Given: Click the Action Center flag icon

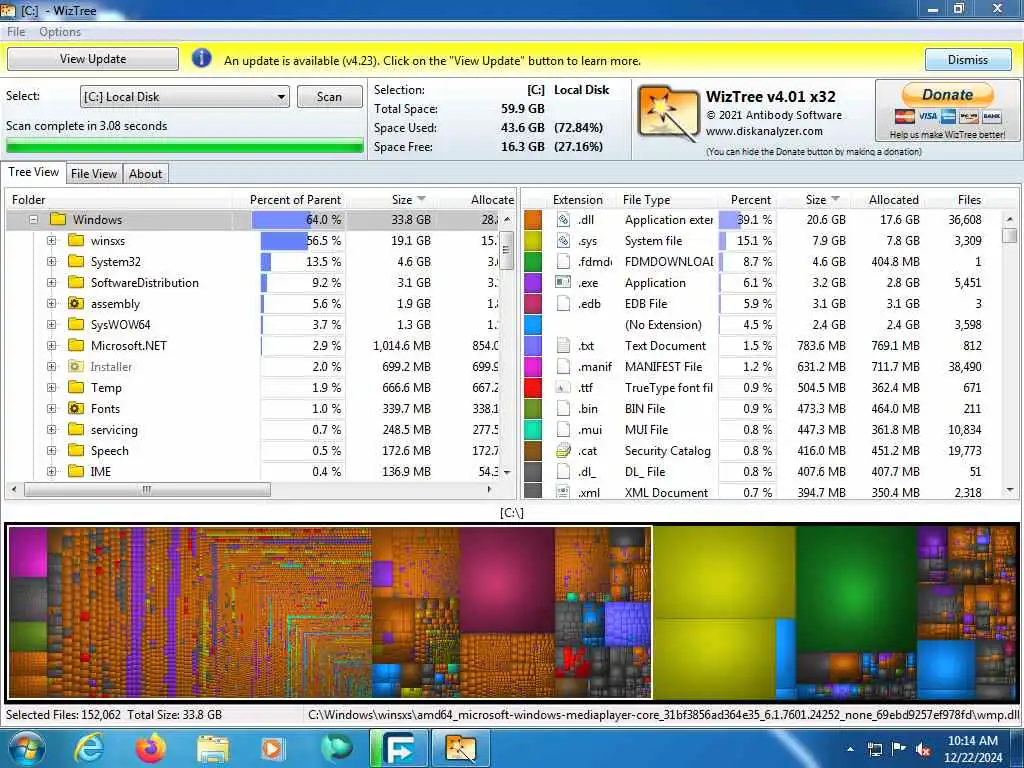Looking at the screenshot, I should pyautogui.click(x=899, y=748).
